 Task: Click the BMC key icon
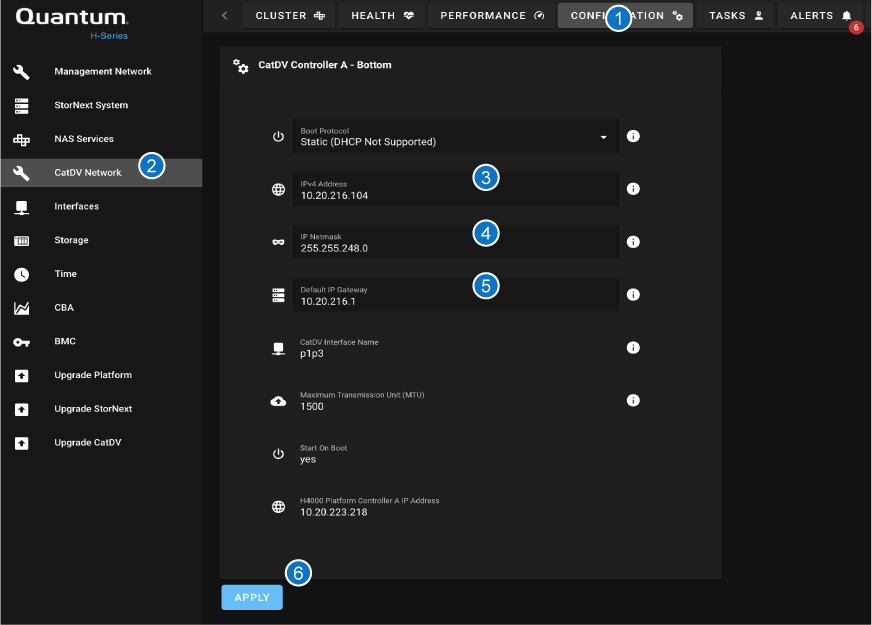(x=21, y=342)
